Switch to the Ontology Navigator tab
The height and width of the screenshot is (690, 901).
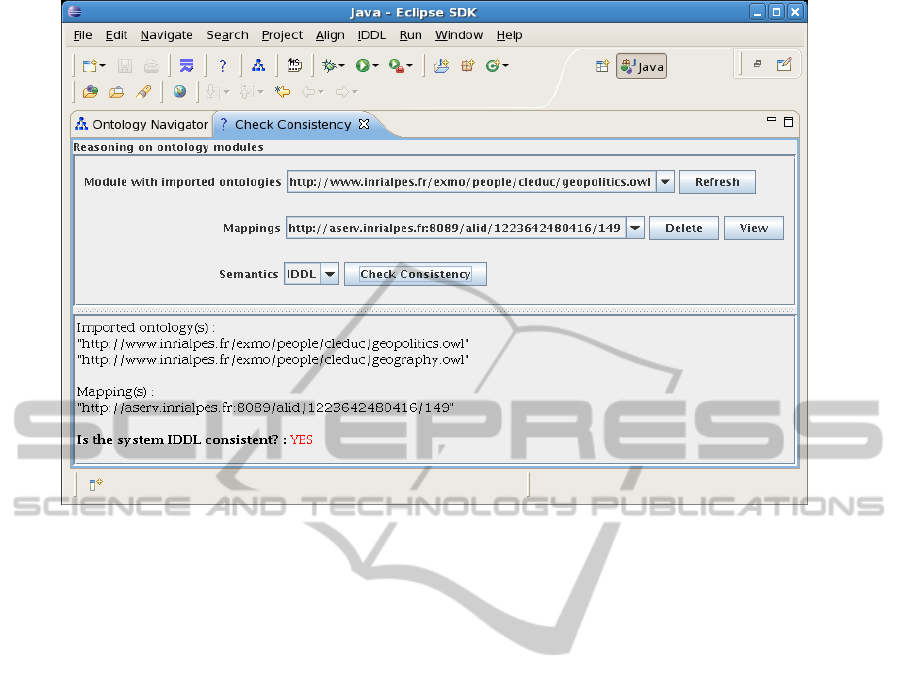pos(142,125)
